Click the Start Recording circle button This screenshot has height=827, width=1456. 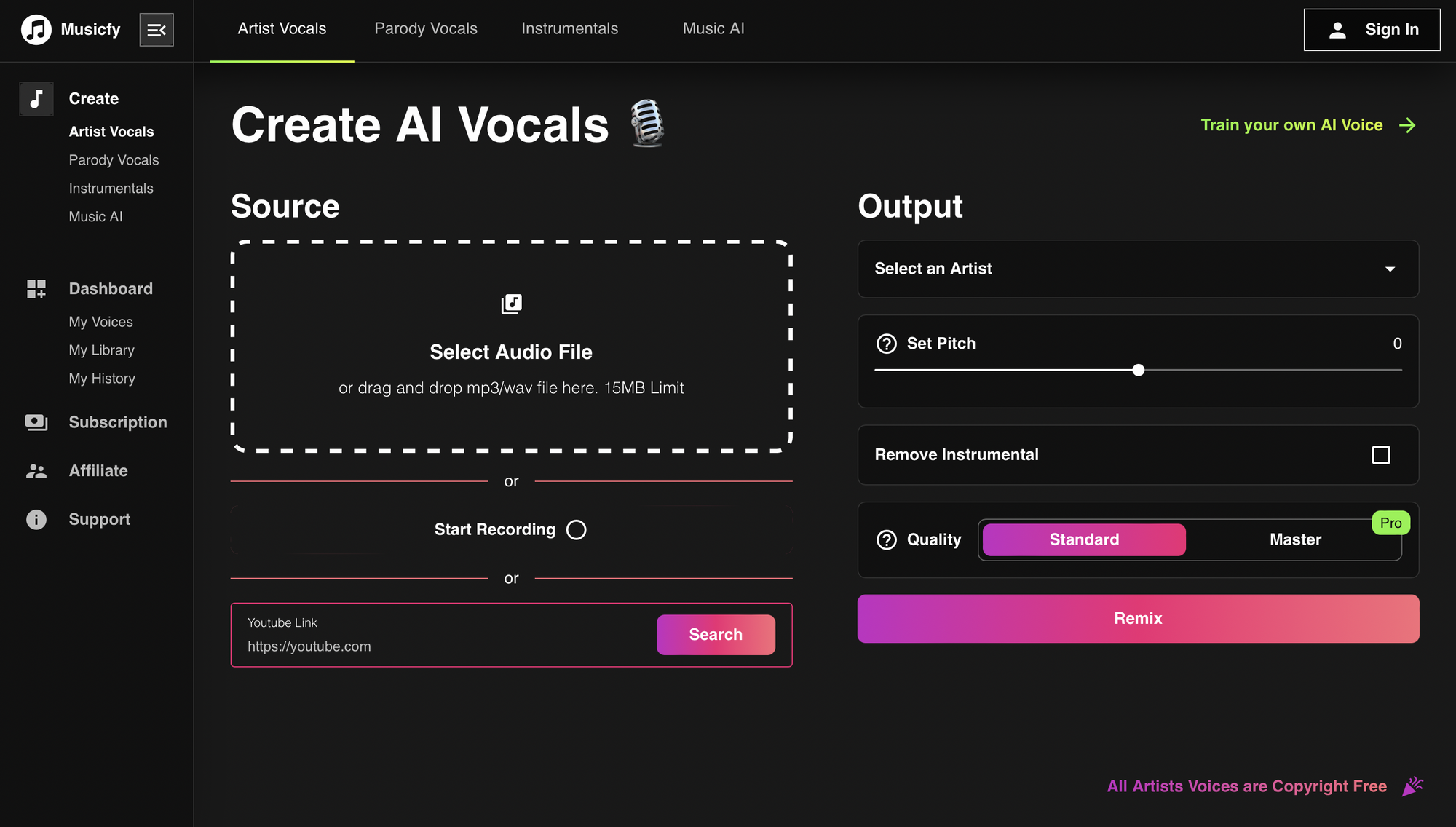576,530
